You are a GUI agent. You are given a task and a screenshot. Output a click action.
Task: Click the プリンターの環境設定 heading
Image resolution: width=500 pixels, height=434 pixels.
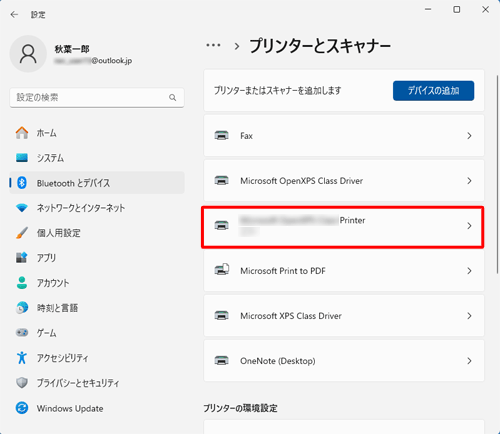240,408
